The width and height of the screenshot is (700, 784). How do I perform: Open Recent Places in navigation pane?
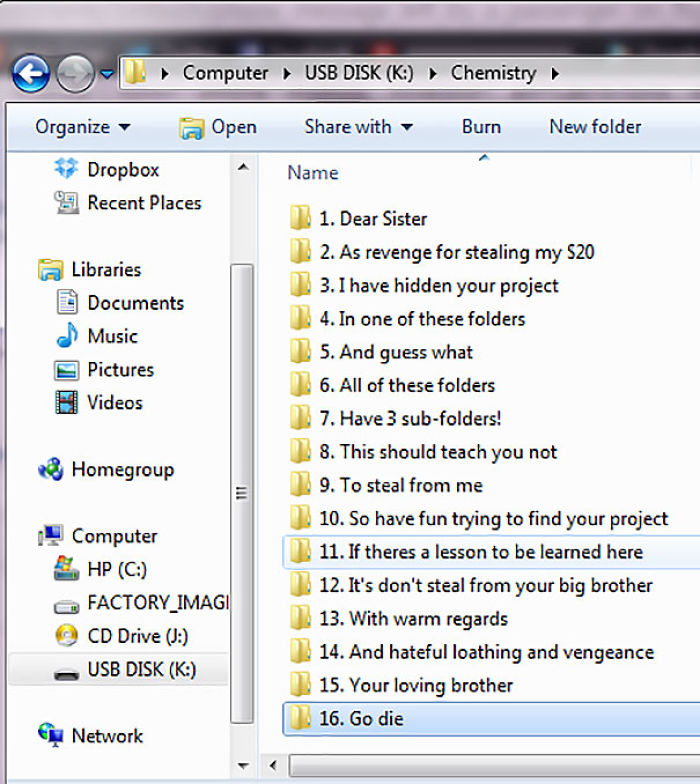143,203
